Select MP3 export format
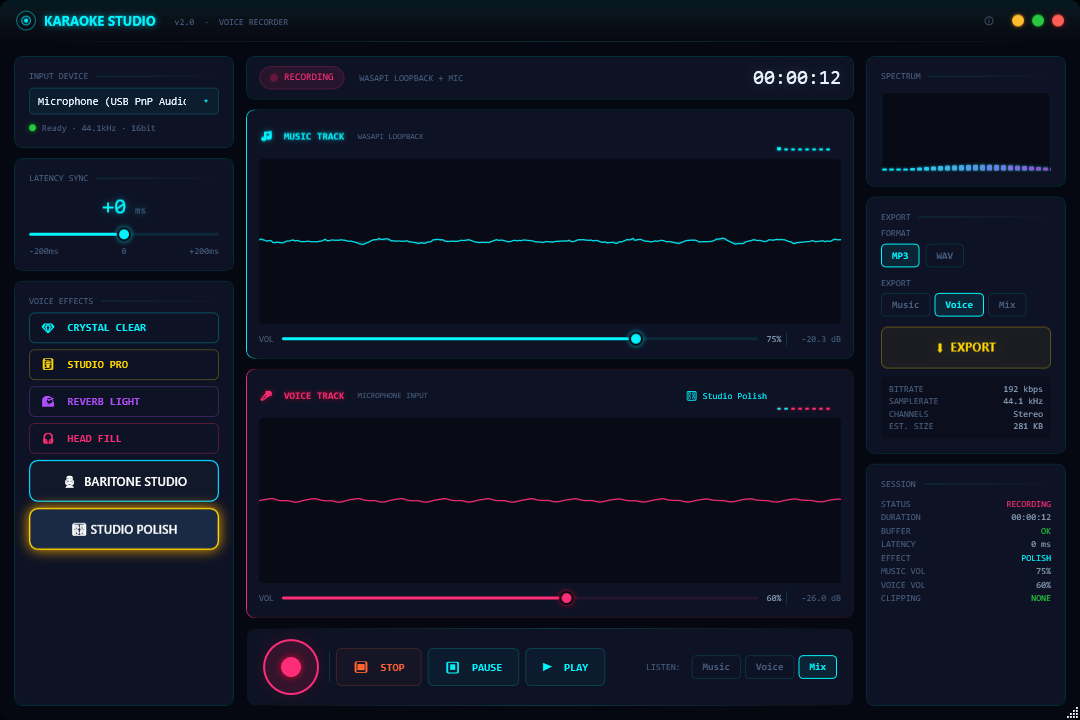 click(x=900, y=256)
